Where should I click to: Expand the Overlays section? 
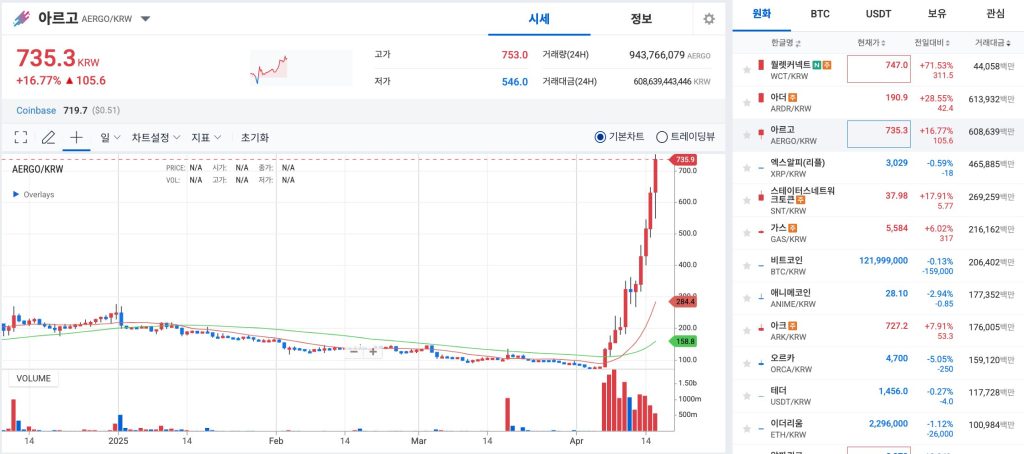click(x=33, y=195)
